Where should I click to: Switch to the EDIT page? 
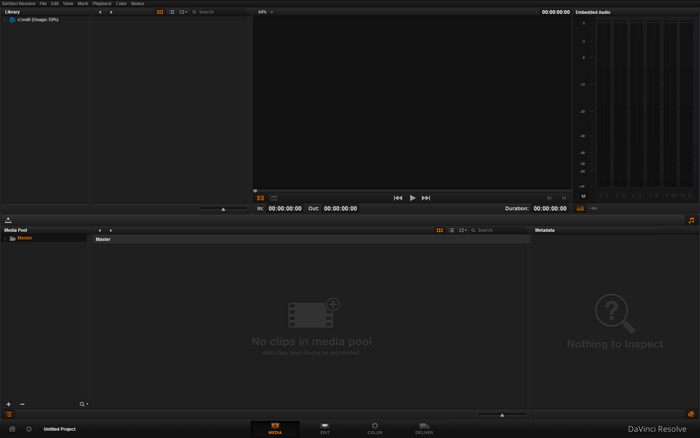click(325, 429)
